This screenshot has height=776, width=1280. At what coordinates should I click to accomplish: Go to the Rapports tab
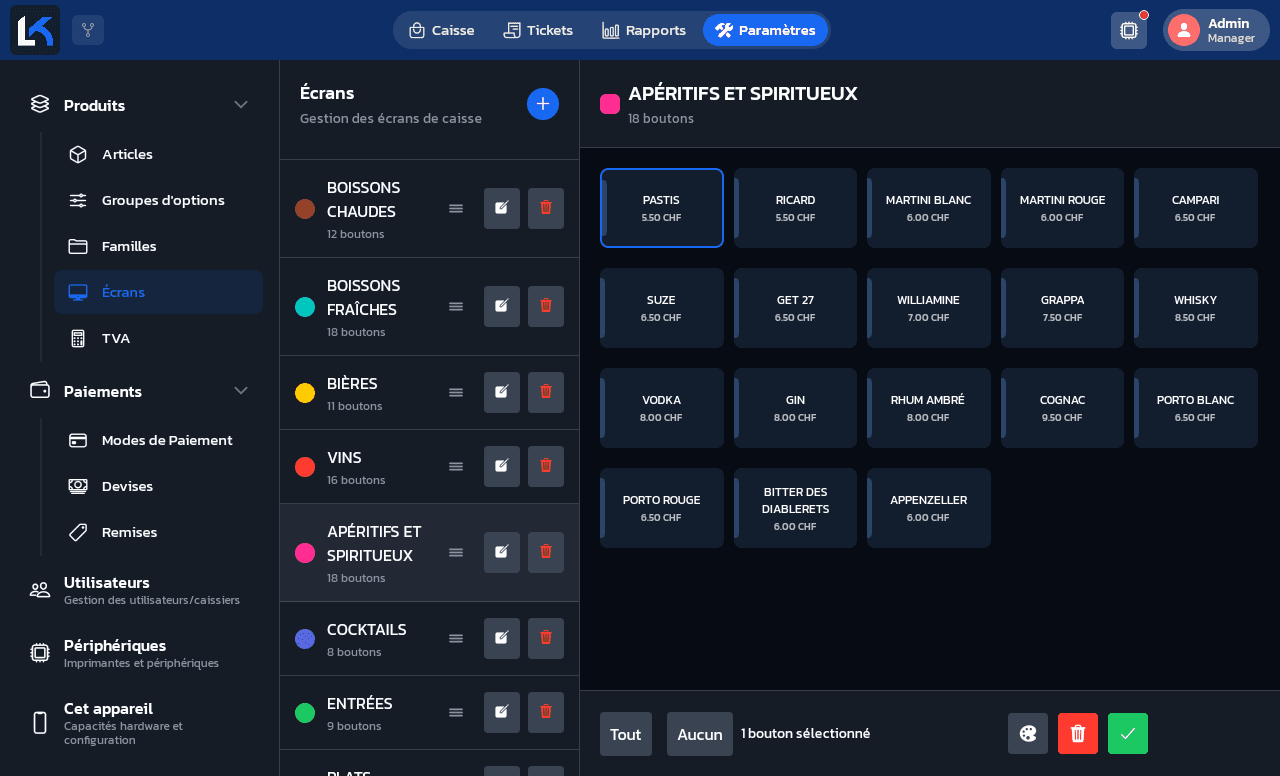coord(644,30)
